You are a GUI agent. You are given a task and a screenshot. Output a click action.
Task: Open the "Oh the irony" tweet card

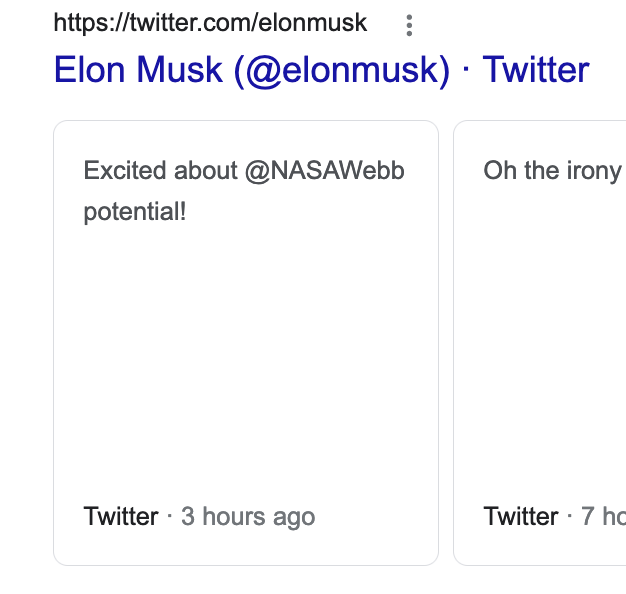tap(540, 343)
